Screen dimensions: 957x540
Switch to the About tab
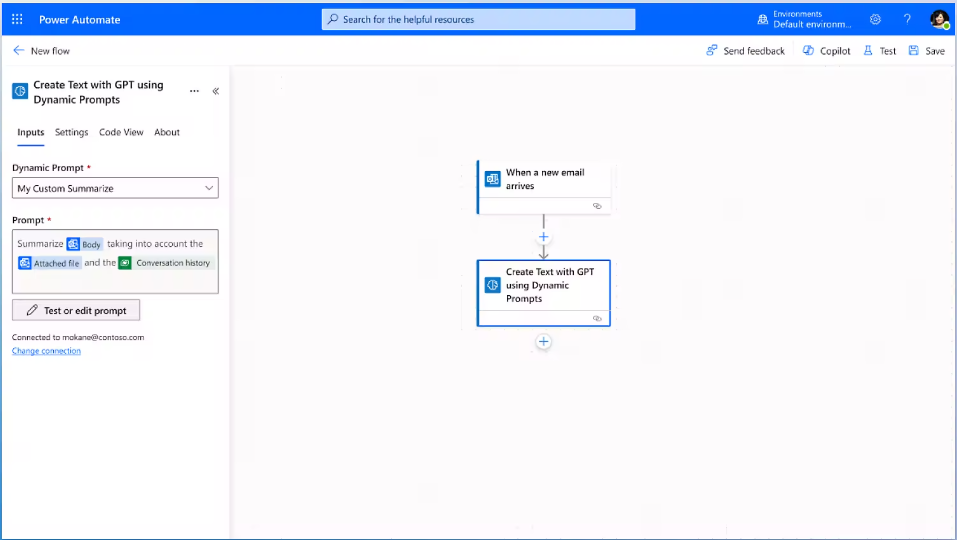(x=167, y=132)
